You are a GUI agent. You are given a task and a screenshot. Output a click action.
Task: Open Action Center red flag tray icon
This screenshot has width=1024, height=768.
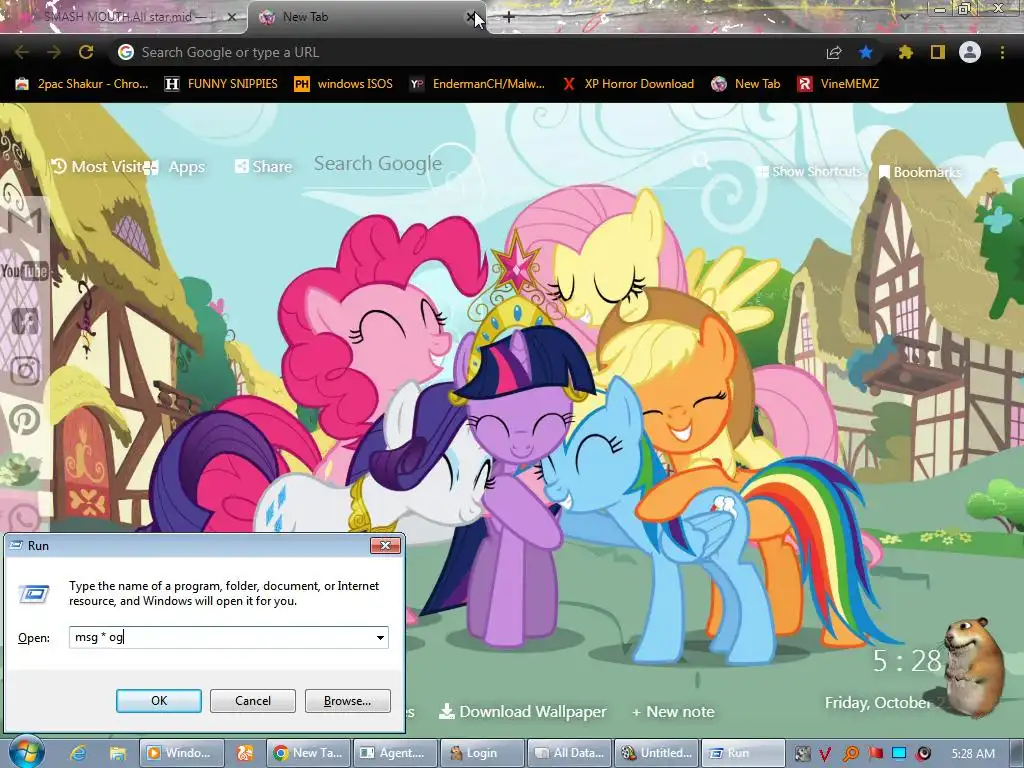coord(875,754)
